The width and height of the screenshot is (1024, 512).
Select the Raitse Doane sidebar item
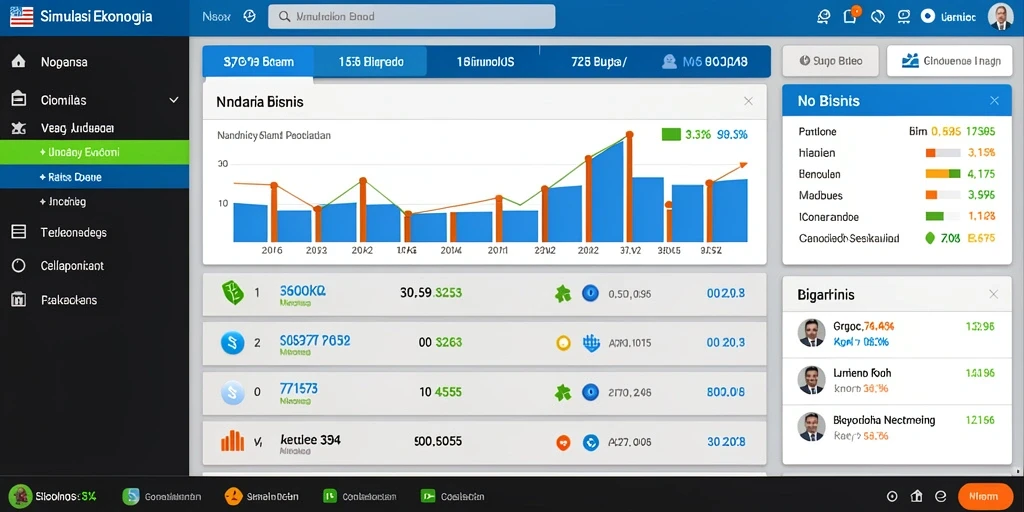coord(95,176)
